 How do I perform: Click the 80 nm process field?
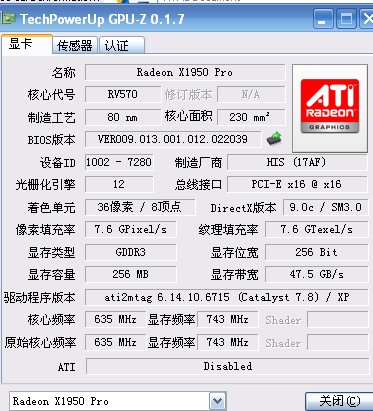click(123, 117)
